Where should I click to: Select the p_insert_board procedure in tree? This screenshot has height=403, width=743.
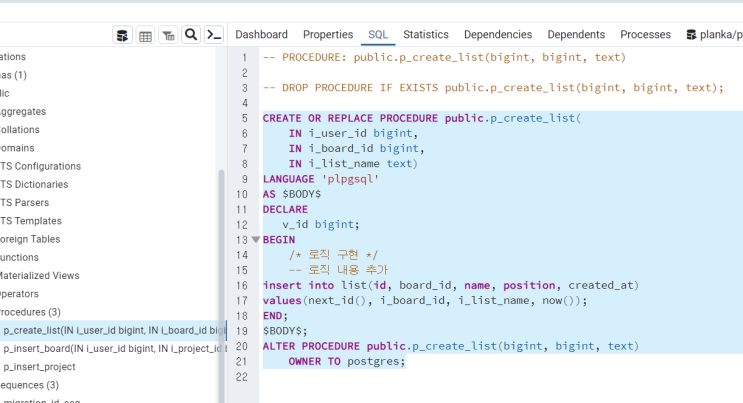(115, 348)
